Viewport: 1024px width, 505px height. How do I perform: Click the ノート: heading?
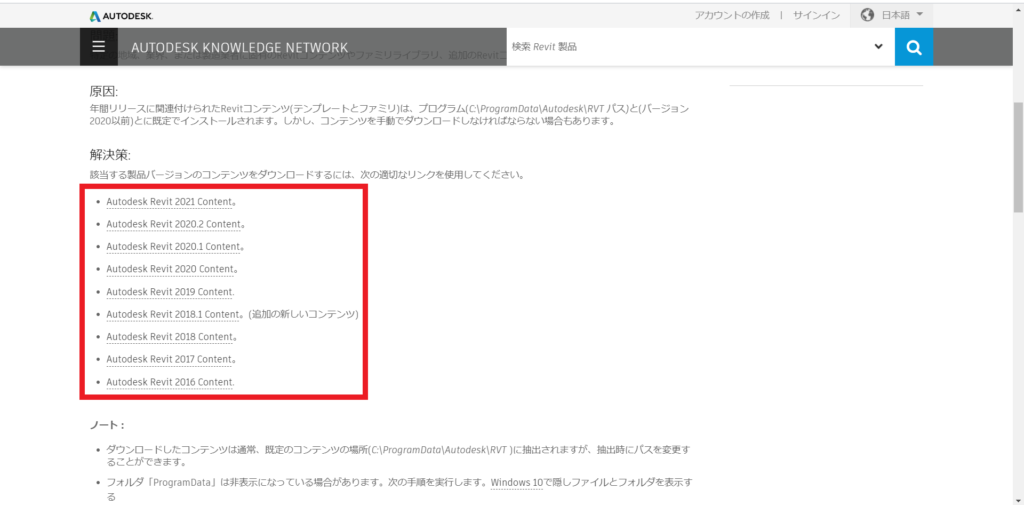click(106, 425)
